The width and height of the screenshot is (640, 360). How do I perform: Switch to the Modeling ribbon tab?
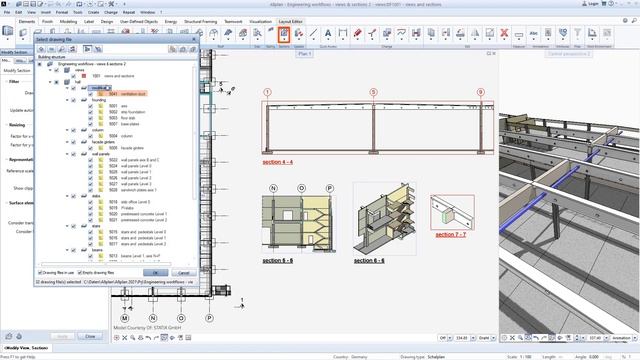[68, 22]
